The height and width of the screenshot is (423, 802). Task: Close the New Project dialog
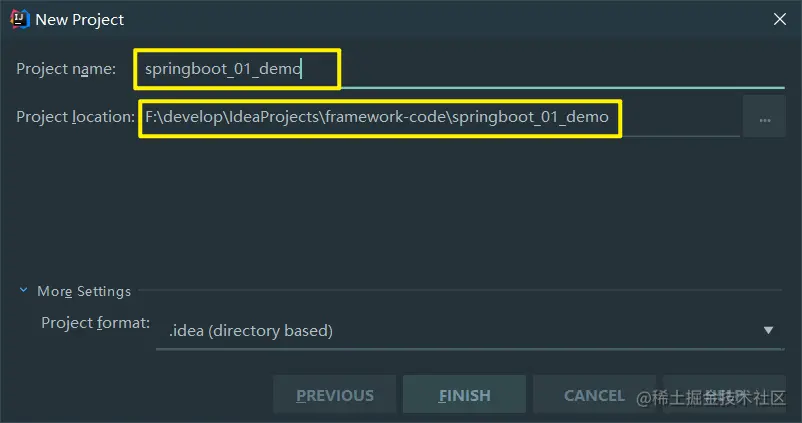click(x=779, y=19)
